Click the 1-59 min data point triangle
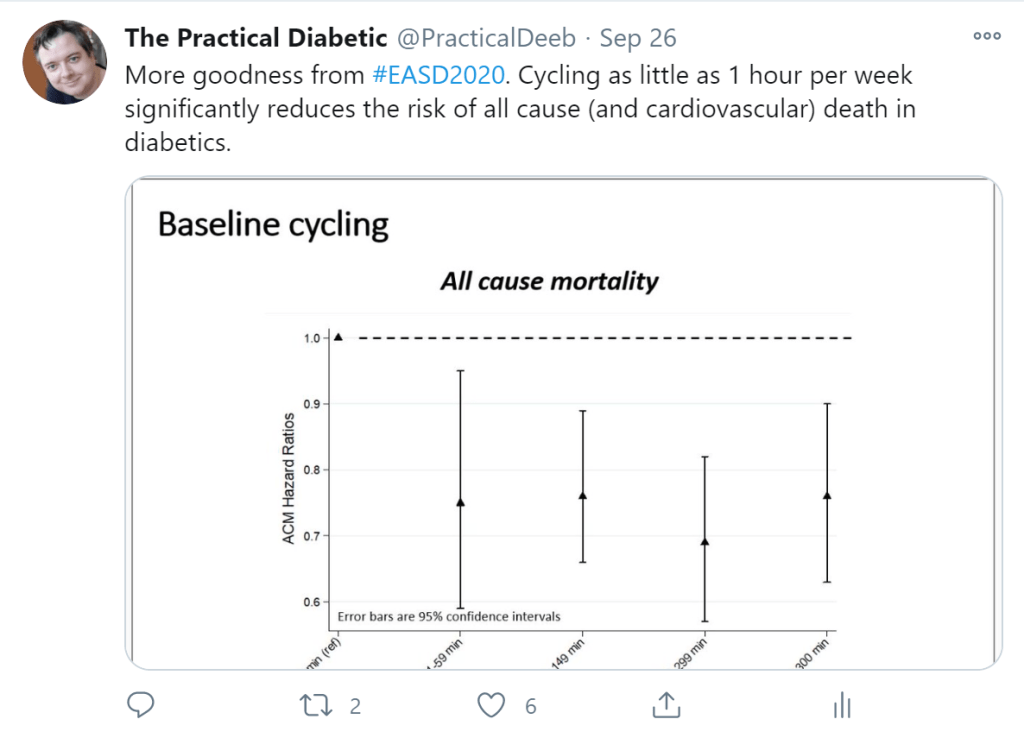1024x738 pixels. 460,502
